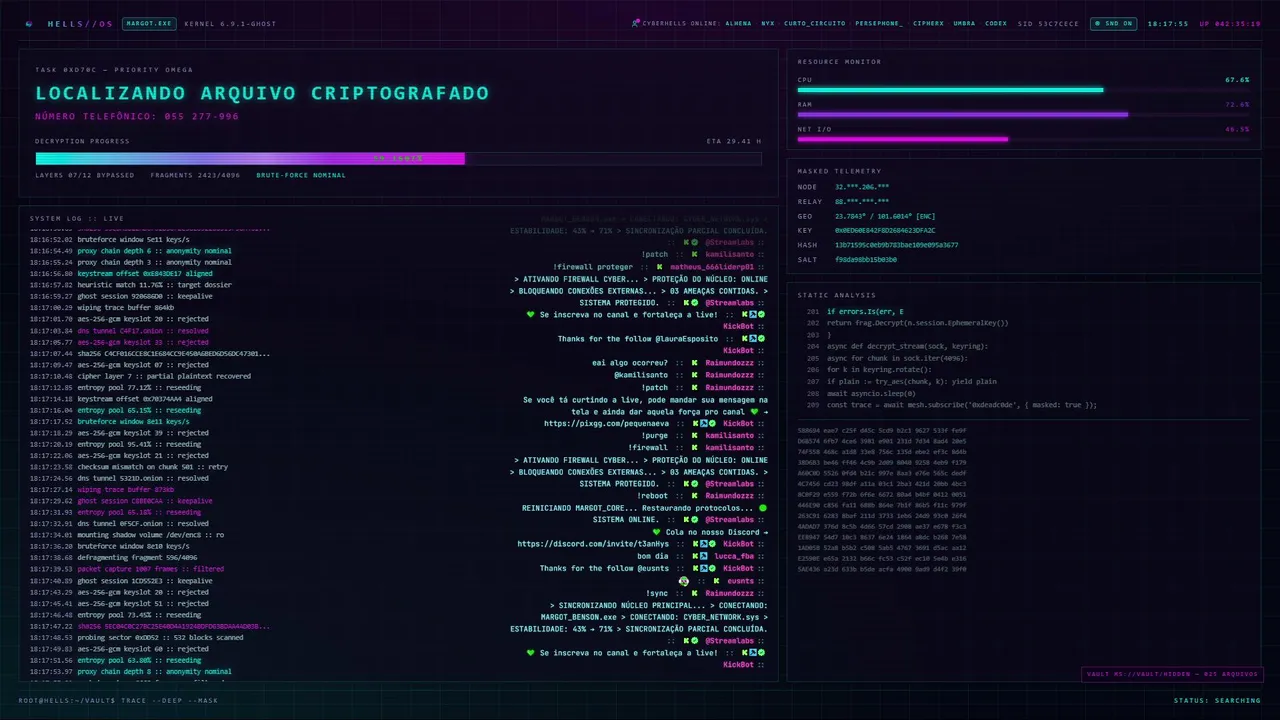Click the ROOT@HELLS command prompt line
1280x720 pixels.
(118, 700)
